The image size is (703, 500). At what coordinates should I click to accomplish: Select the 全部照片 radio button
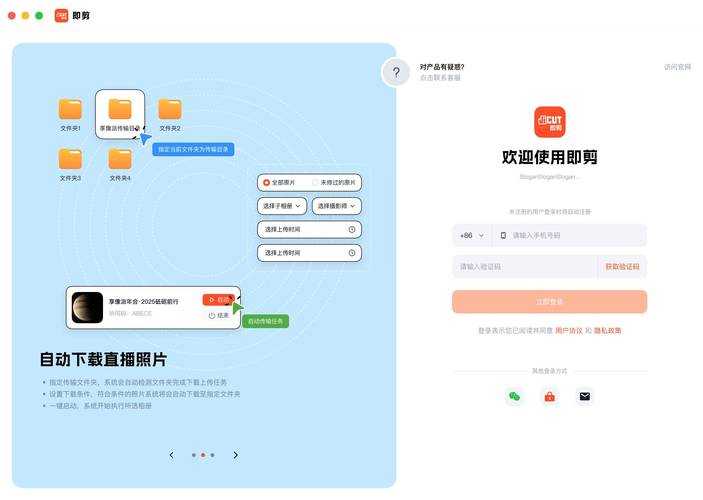coord(266,183)
